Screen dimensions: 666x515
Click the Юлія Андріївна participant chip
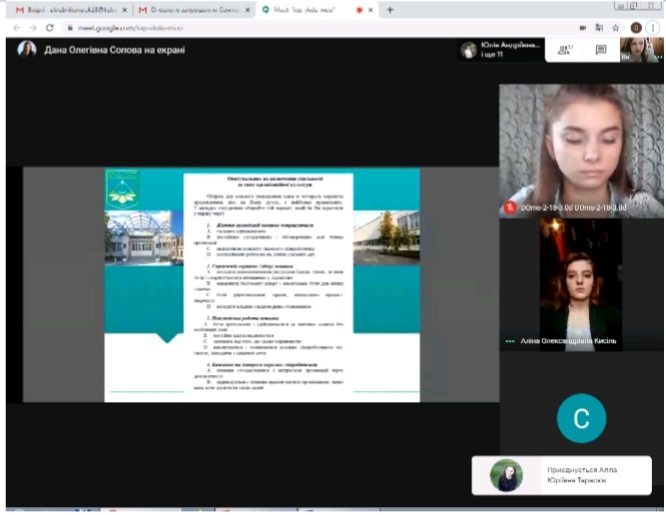tap(501, 50)
